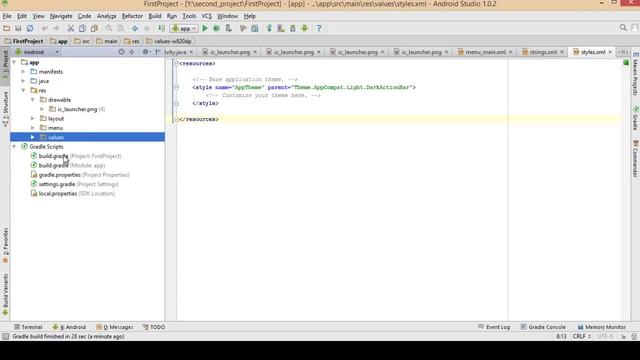Close the styles.xml tab
The width and height of the screenshot is (640, 360).
click(610, 52)
